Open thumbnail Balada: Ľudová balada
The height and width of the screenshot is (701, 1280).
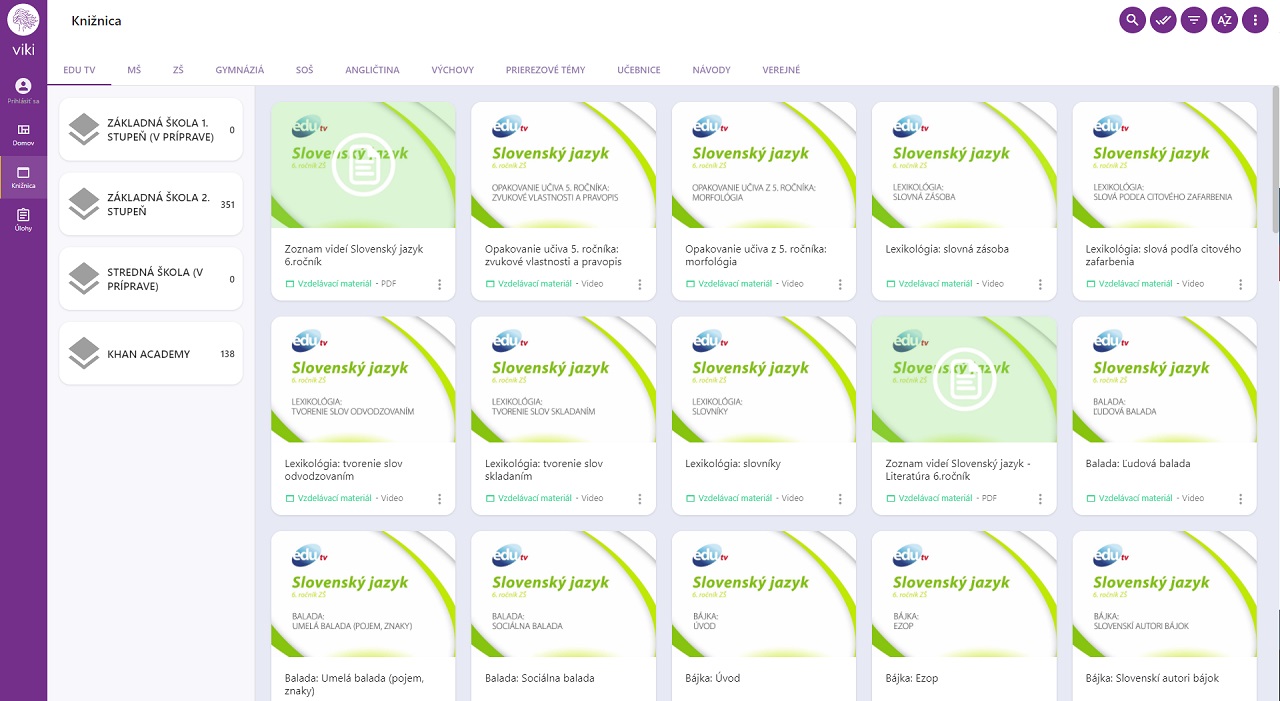(x=1165, y=380)
